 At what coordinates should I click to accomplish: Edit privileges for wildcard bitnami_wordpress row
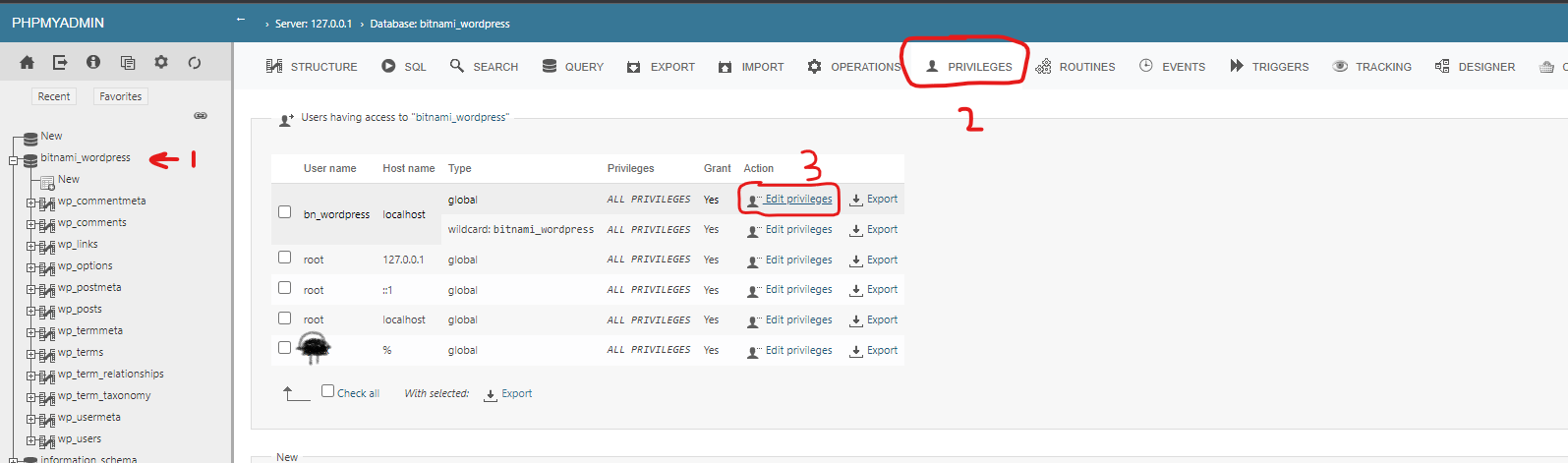pos(789,230)
